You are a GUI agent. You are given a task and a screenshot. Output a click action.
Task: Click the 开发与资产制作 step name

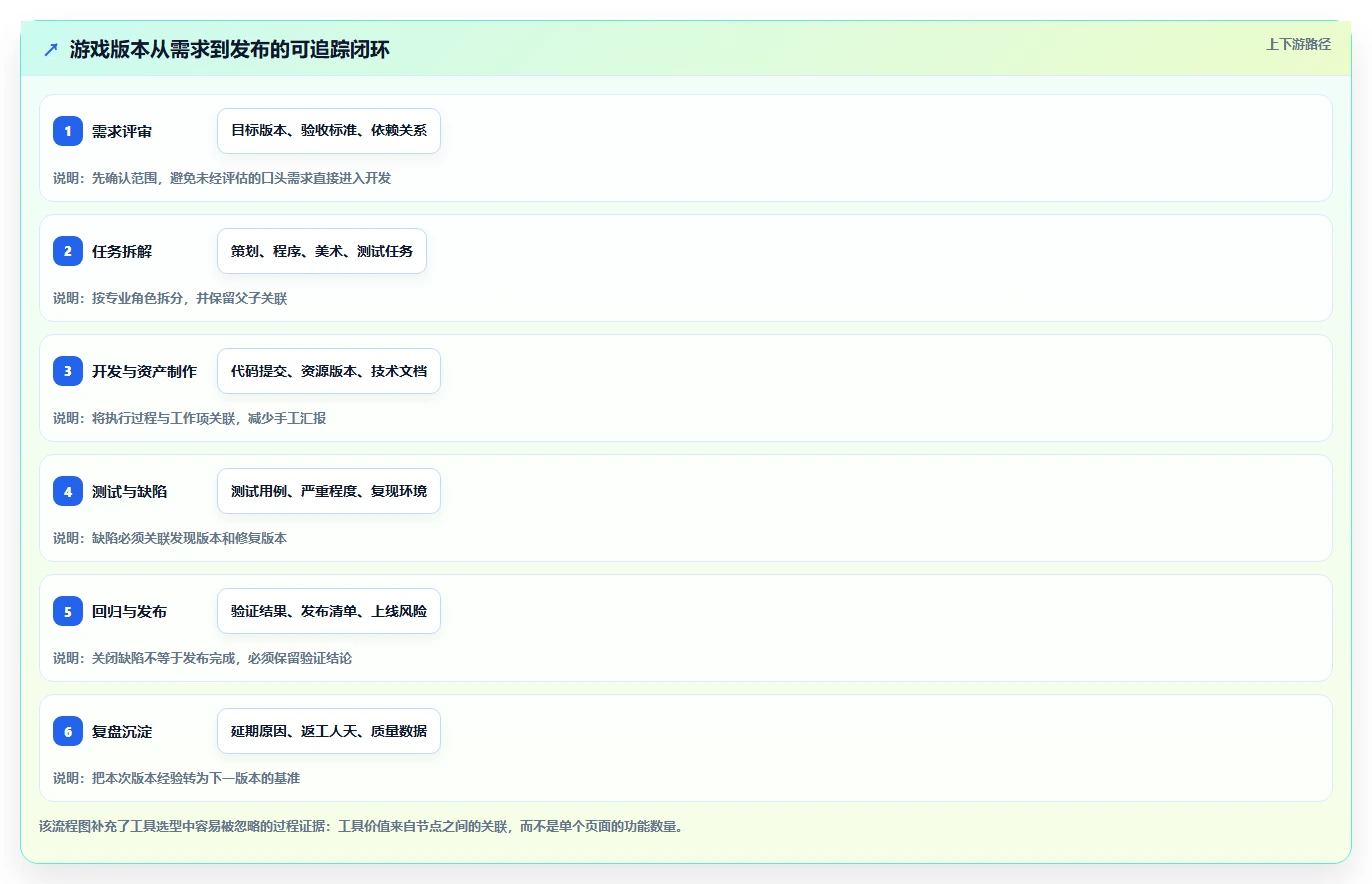[x=144, y=371]
